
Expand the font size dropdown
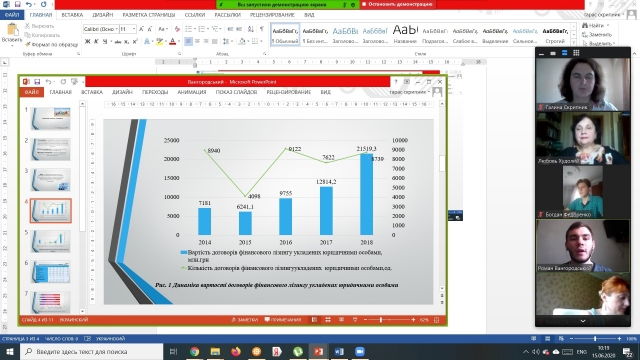(133, 29)
